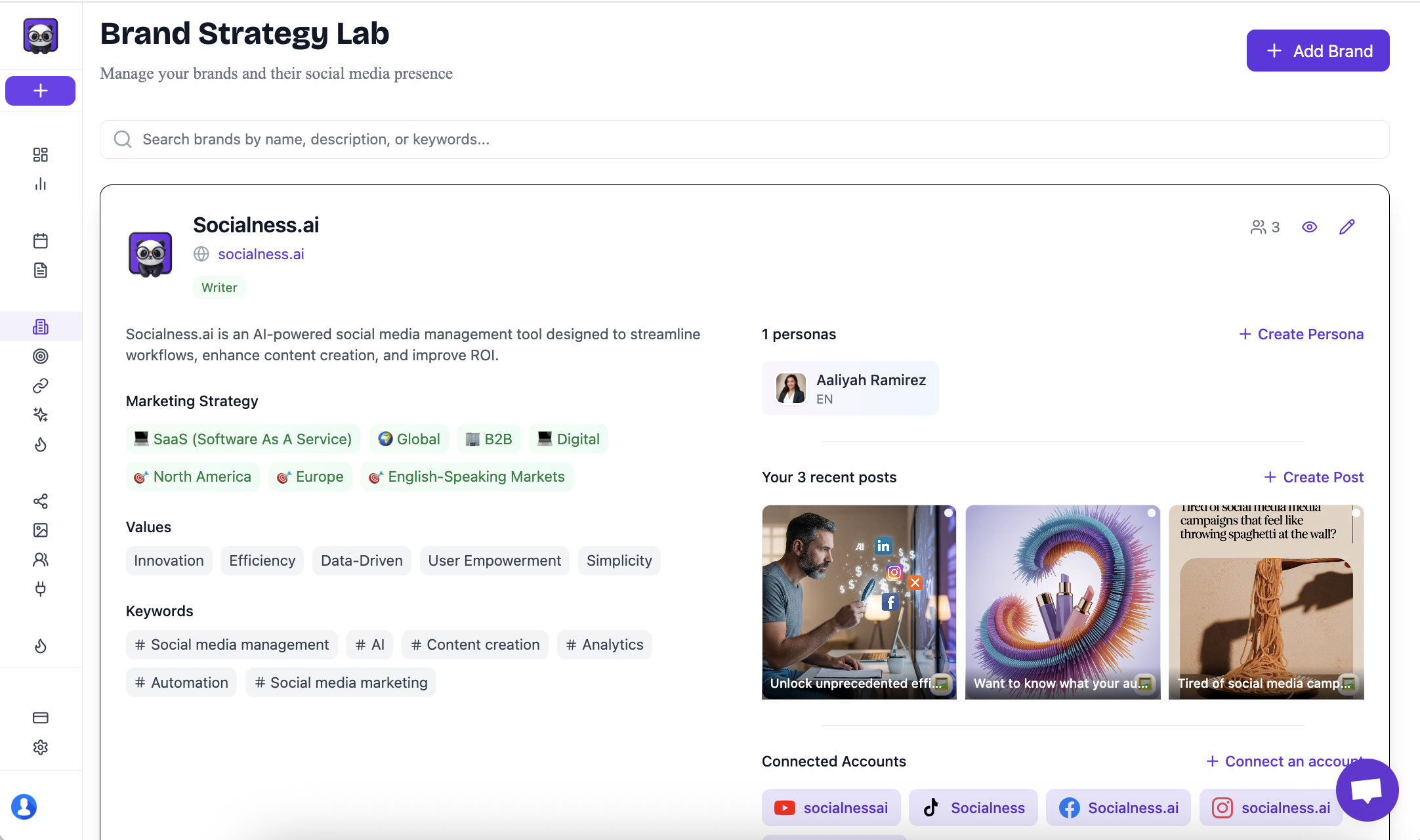Open the dashboard grid icon in sidebar
Screen dimensions: 1420x840
(x=40, y=154)
